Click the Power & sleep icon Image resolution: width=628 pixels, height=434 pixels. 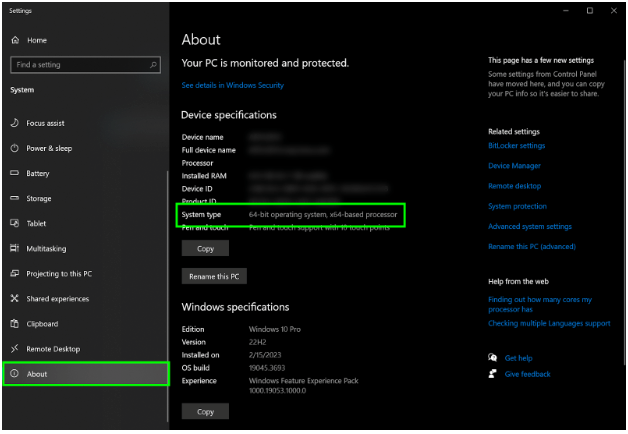coord(14,148)
